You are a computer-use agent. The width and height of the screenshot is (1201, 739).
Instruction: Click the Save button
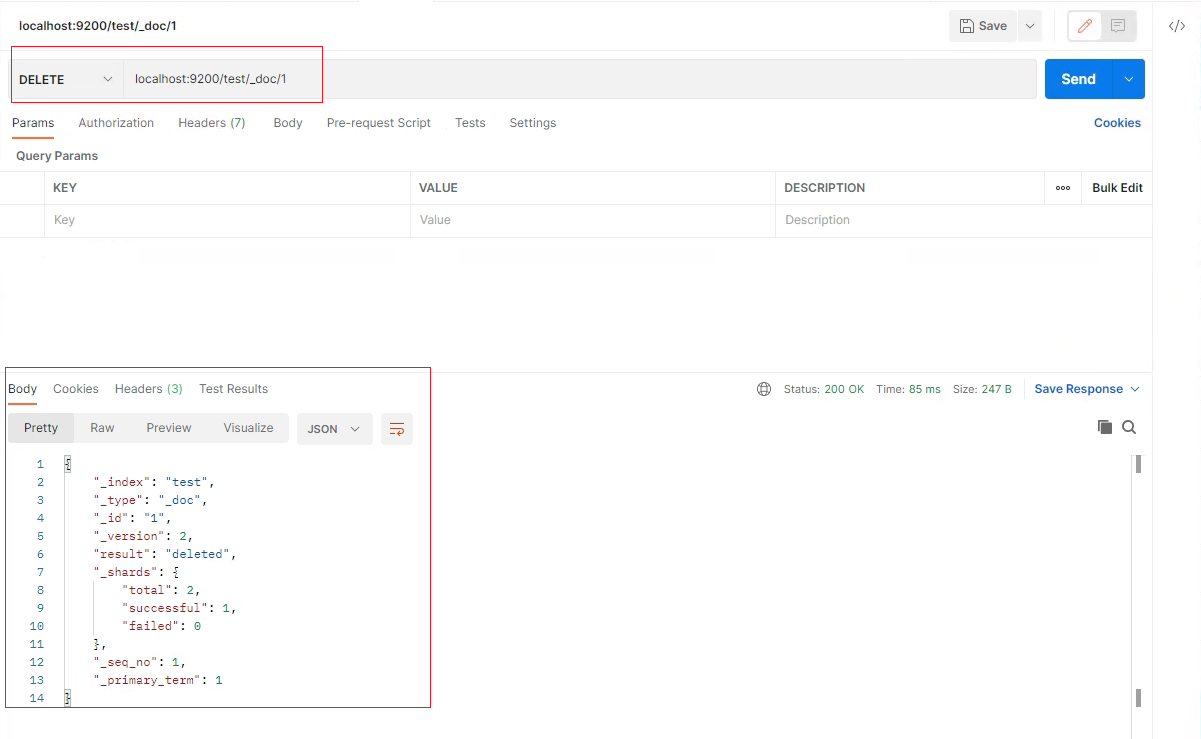click(x=983, y=26)
